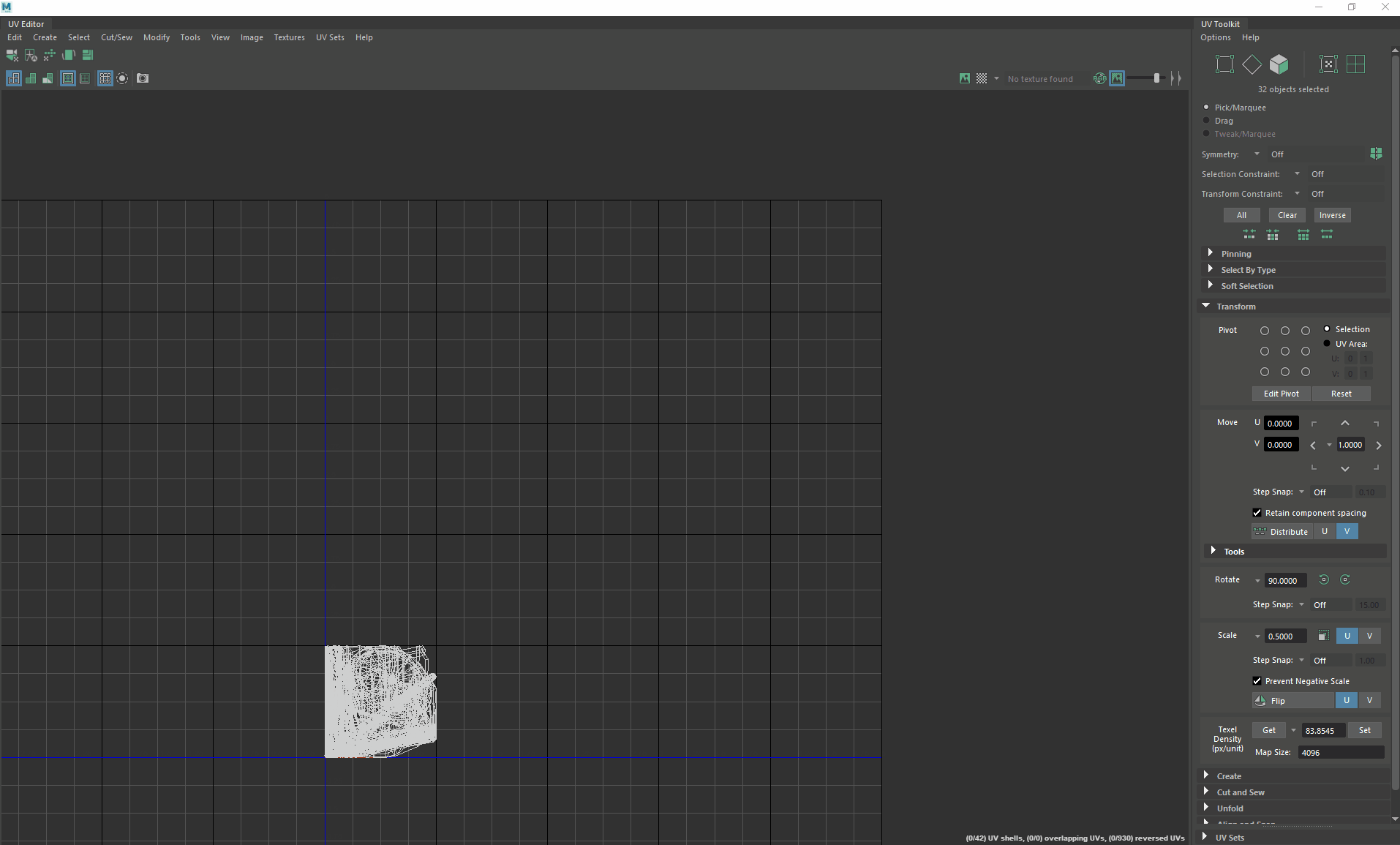Image resolution: width=1400 pixels, height=845 pixels.
Task: Take a UV snapshot with camera icon
Action: pos(143,78)
